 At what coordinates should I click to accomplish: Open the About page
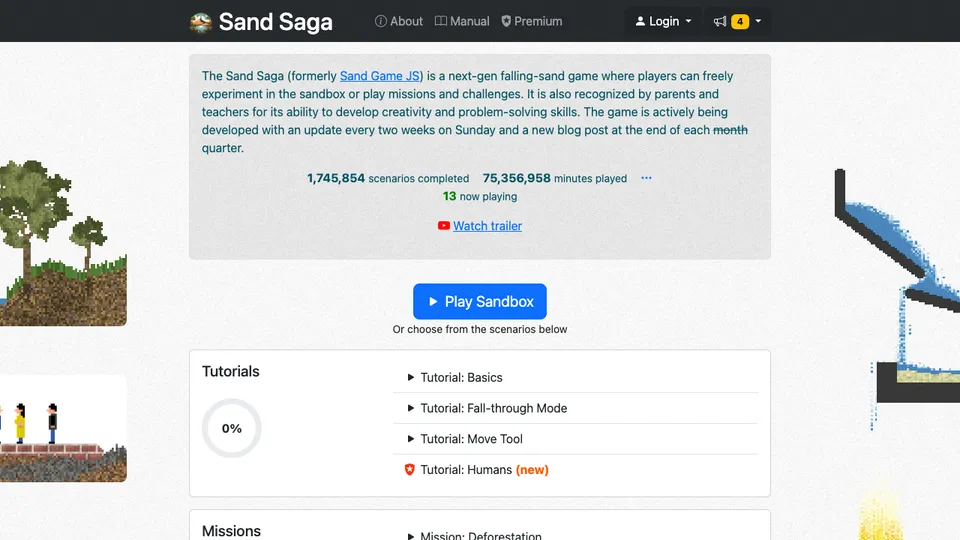399,21
